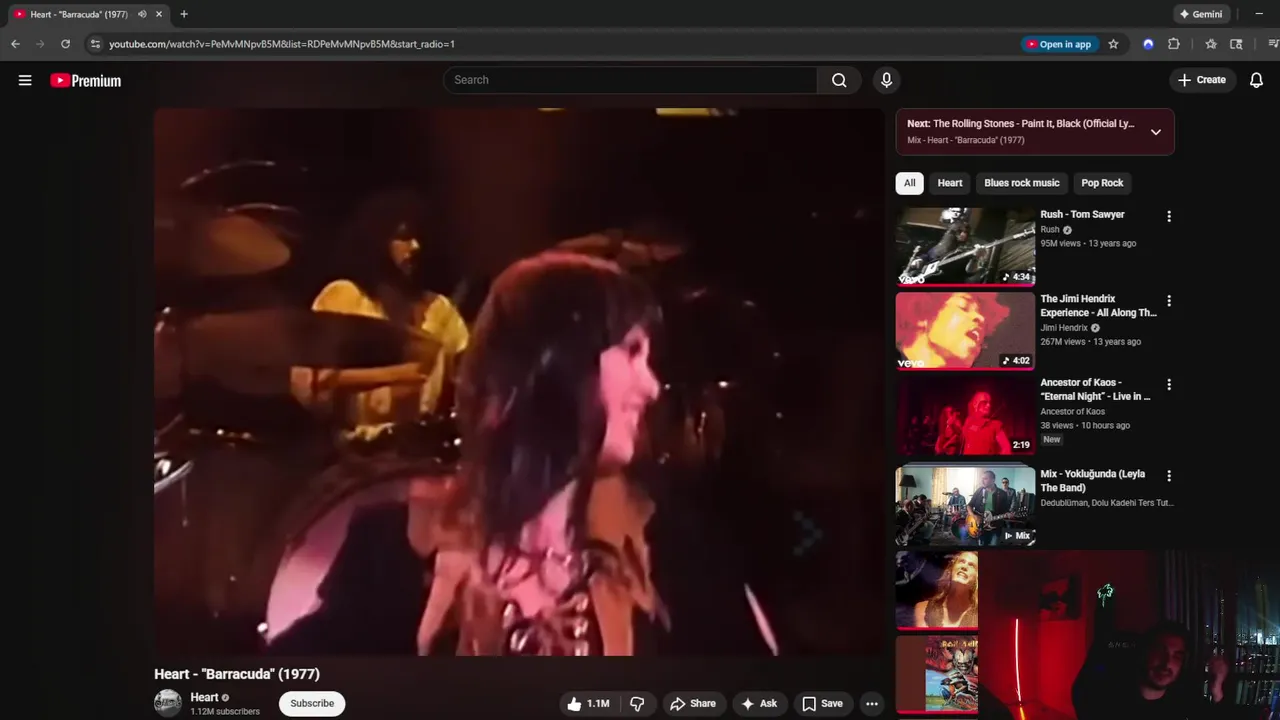
Task: Go to YouTube Premium home logo
Action: pyautogui.click(x=86, y=81)
